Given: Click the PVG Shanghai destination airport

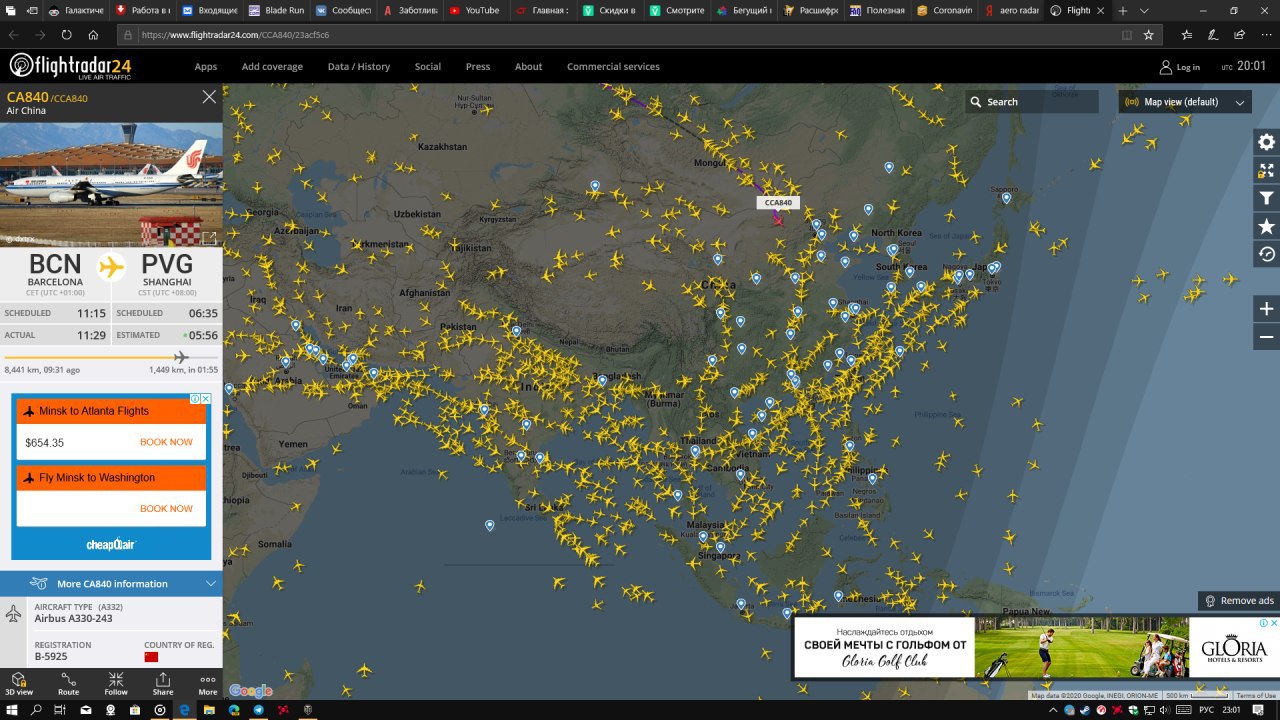Looking at the screenshot, I should (167, 270).
